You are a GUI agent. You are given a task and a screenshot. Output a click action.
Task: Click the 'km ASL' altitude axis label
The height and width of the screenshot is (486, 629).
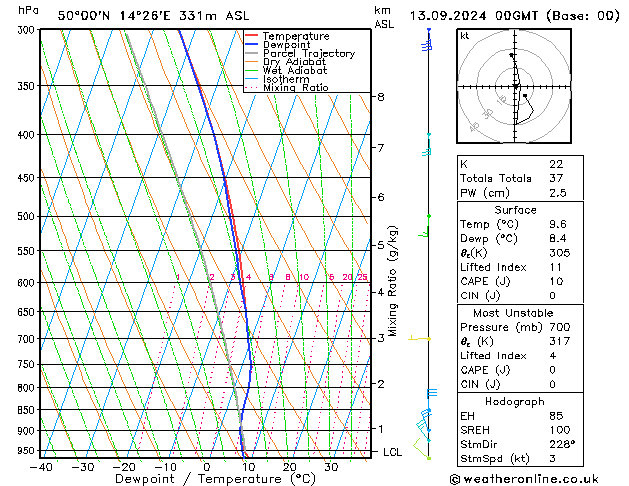[384, 17]
